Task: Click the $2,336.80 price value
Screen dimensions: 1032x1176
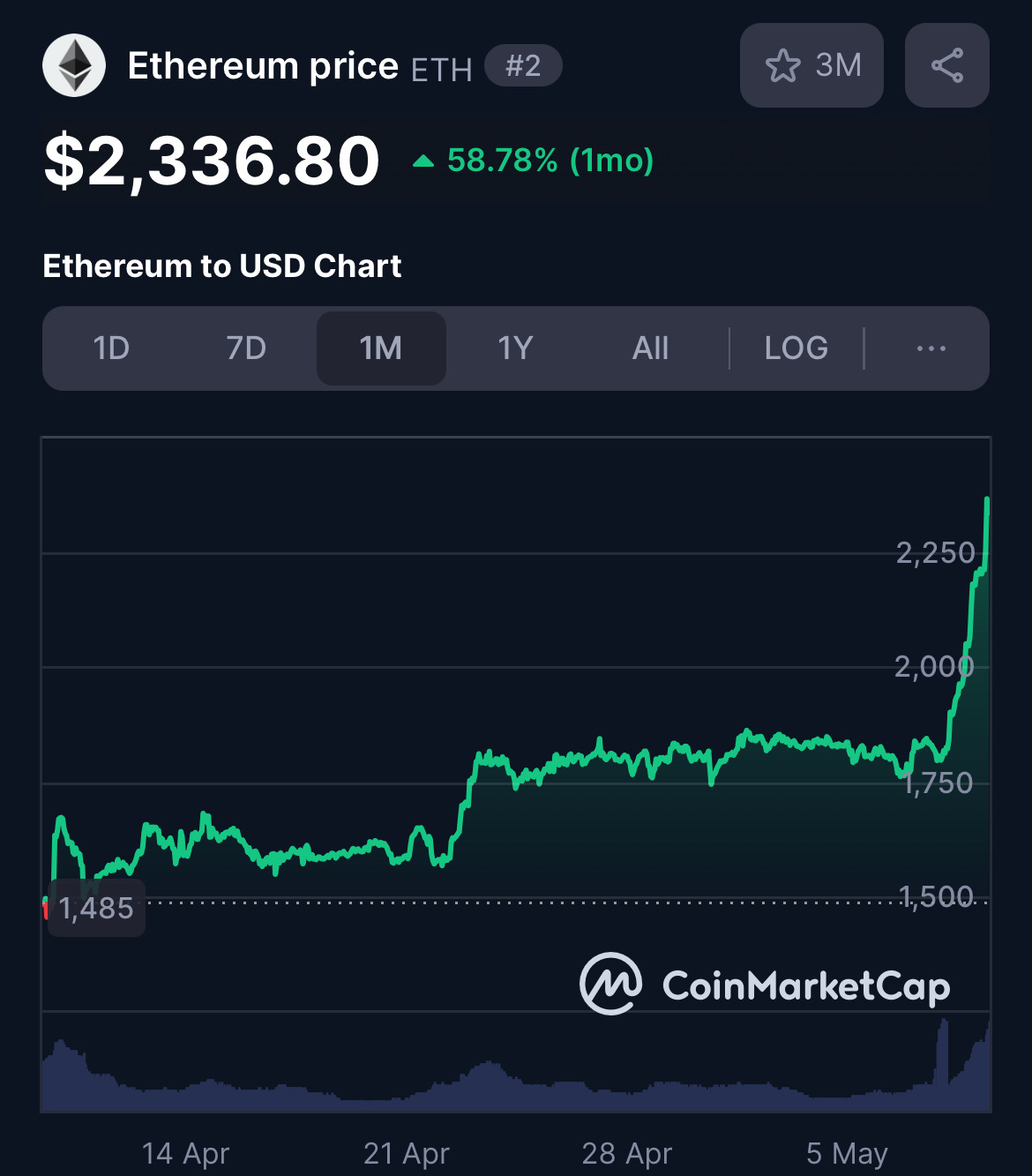Action: pos(212,161)
